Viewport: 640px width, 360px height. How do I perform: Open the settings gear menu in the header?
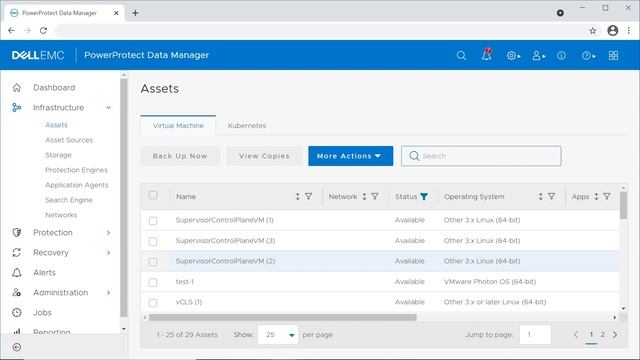coord(513,56)
